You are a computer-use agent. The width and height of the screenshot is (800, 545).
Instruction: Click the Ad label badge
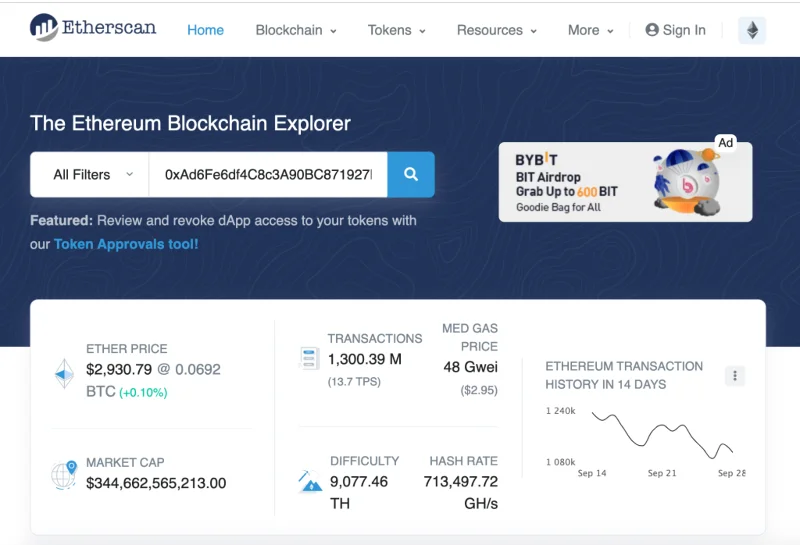(726, 143)
